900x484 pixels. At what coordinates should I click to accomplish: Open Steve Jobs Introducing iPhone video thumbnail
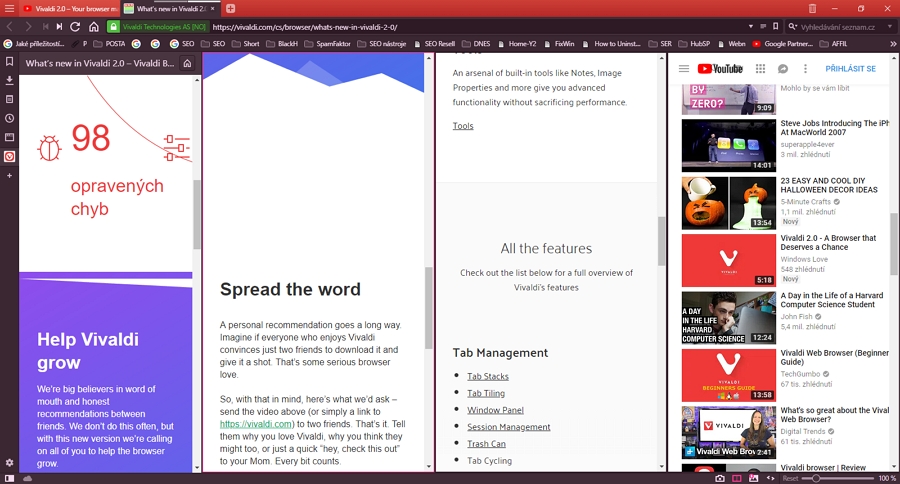pos(728,145)
